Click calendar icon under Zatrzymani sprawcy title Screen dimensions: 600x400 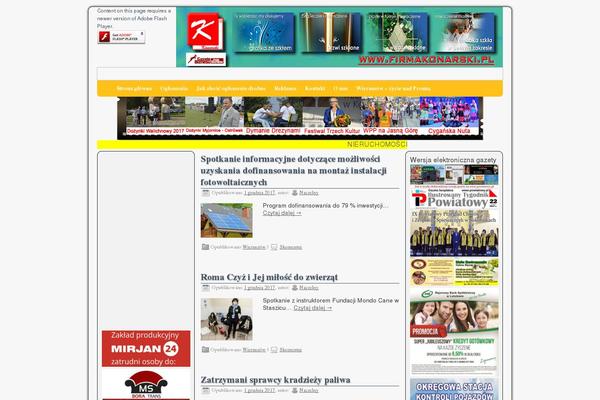coord(205,390)
